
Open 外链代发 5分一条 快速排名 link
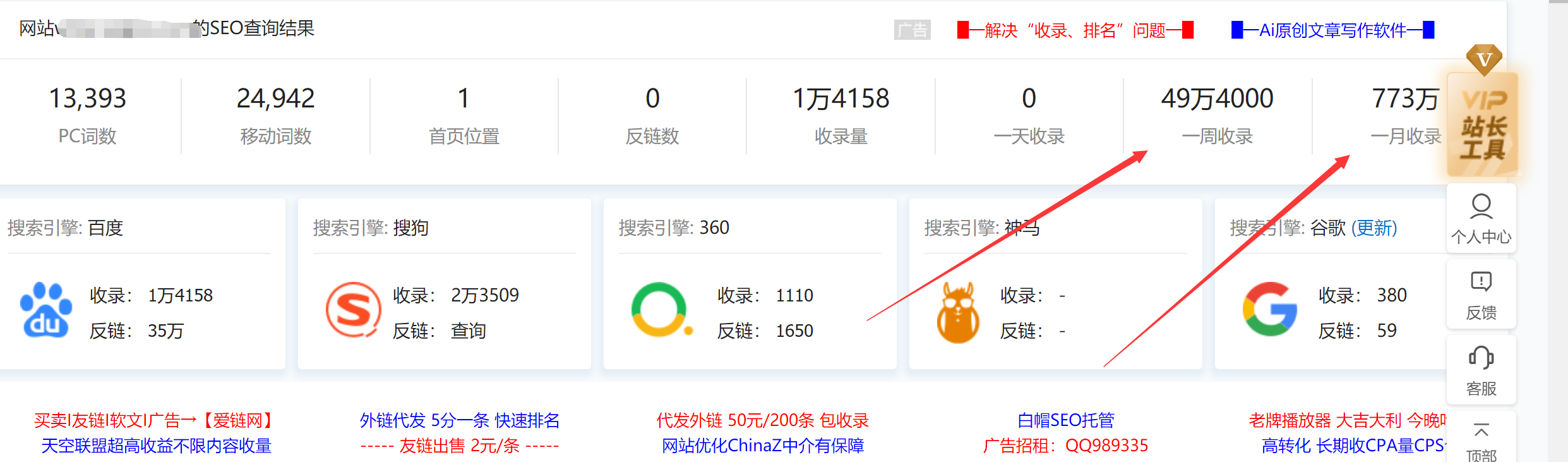(459, 420)
